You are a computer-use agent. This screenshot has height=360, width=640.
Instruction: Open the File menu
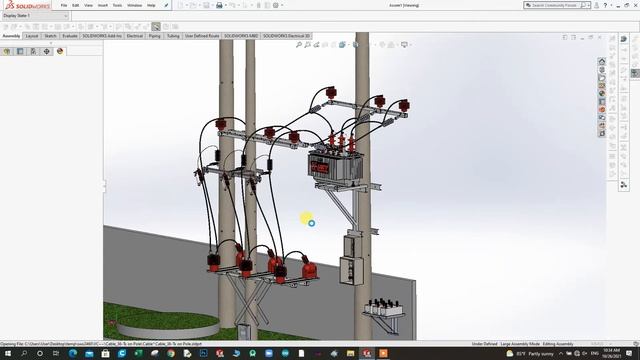point(64,5)
